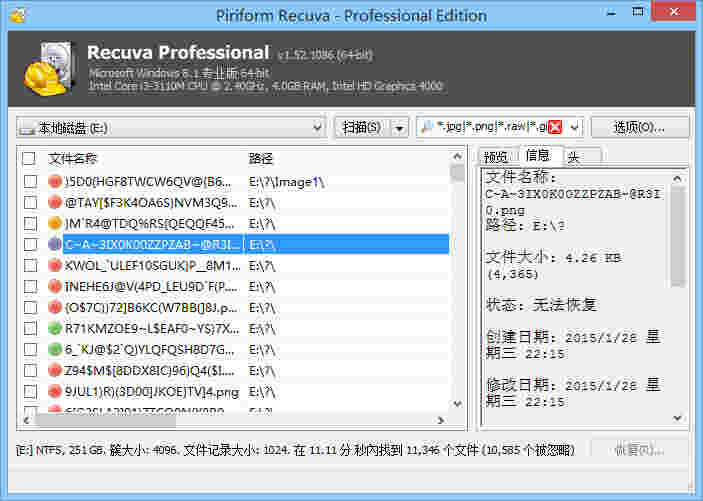The height and width of the screenshot is (501, 703).
Task: Open the 选项(O)... options button
Action: (x=639, y=128)
